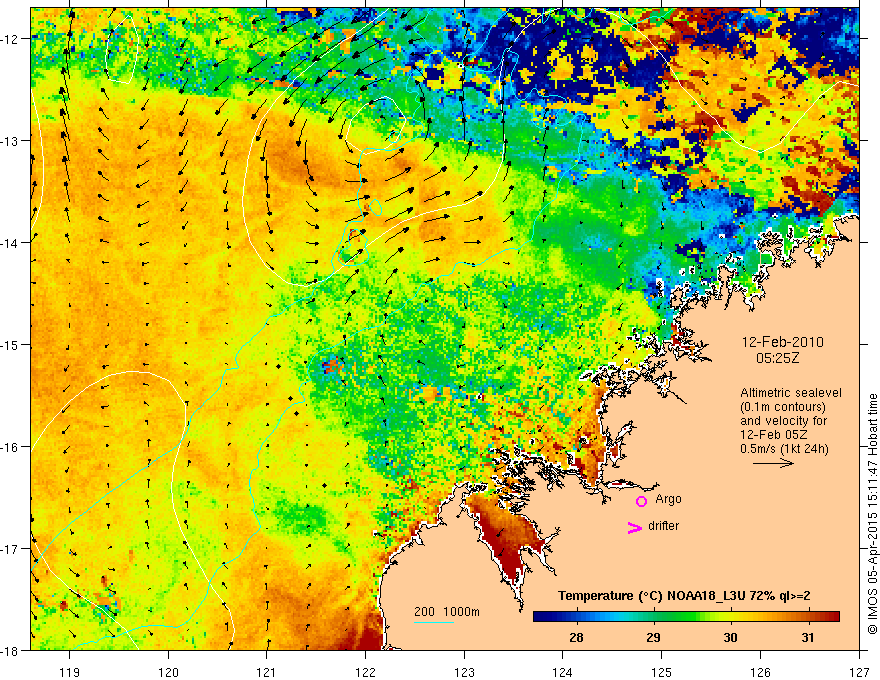Viewport: 880px width, 680px height.
Task: Click longitude label '120'
Action: click(x=168, y=672)
